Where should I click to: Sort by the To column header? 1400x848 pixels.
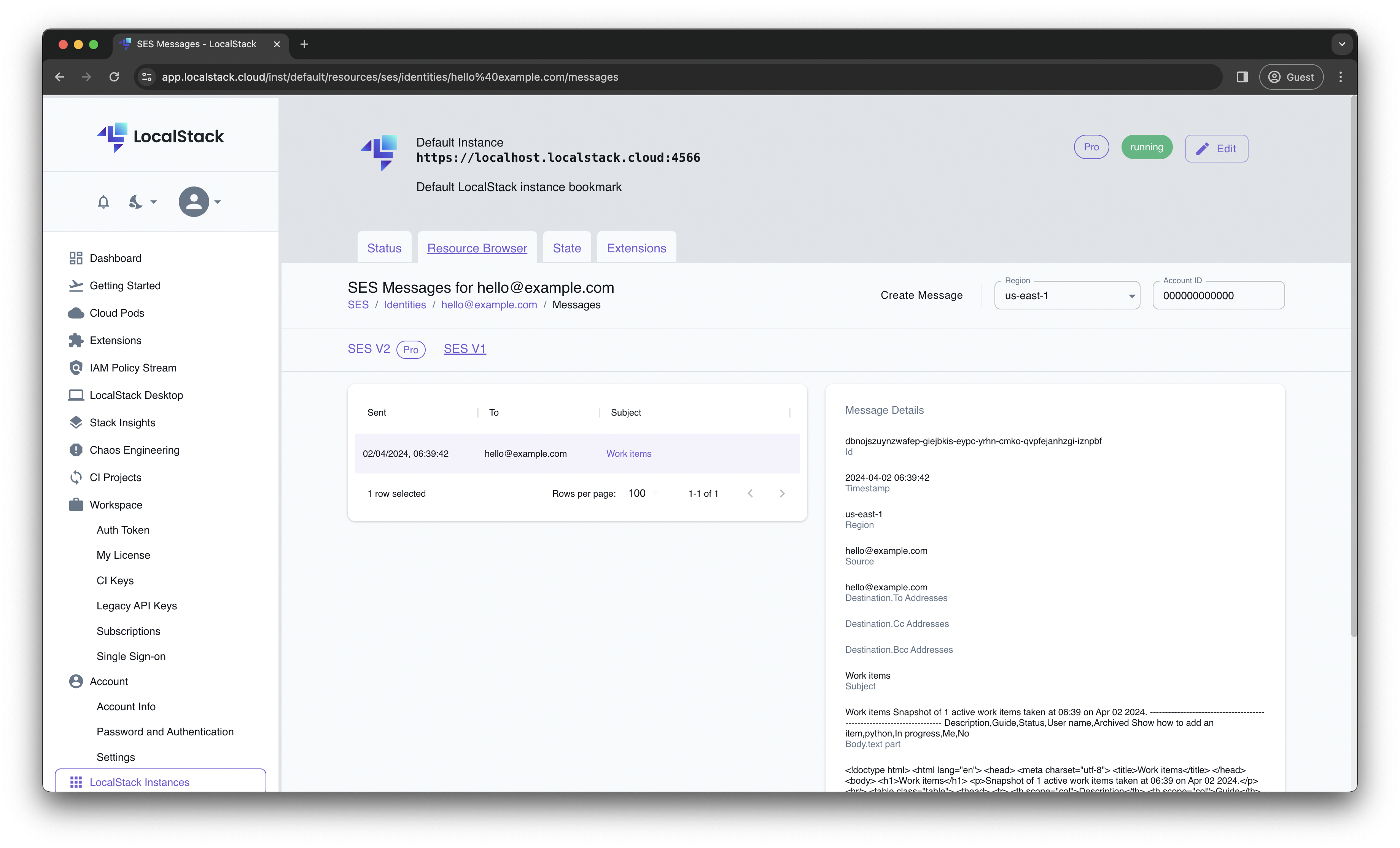(x=494, y=413)
